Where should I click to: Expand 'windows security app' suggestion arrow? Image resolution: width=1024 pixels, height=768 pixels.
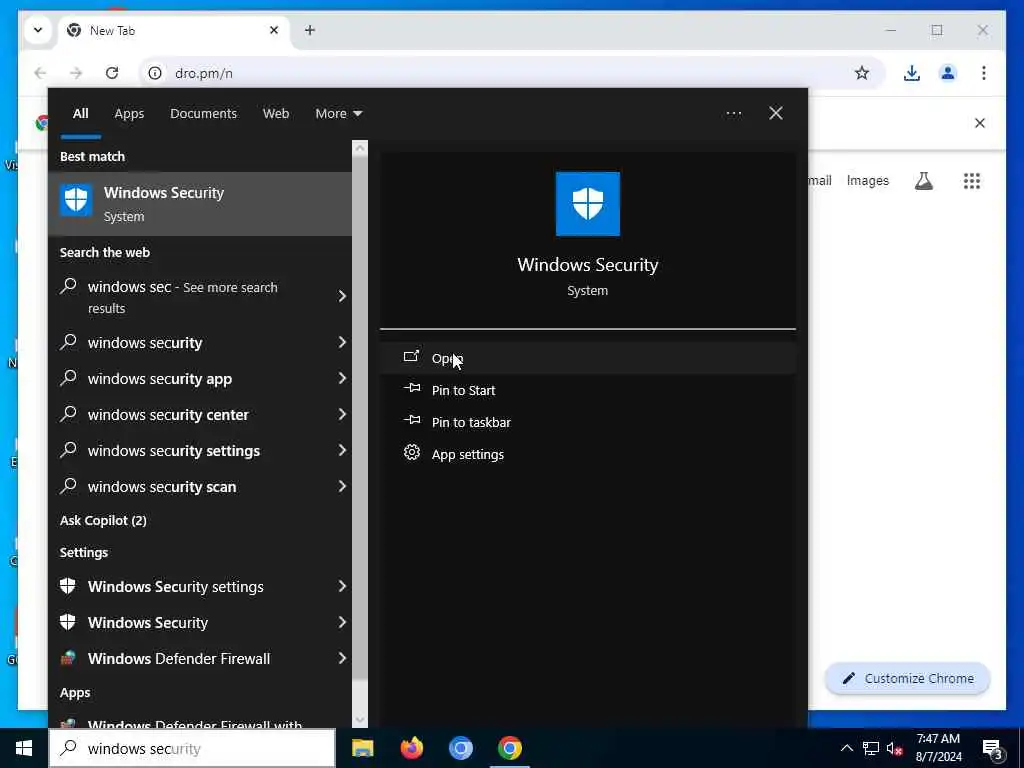click(x=342, y=378)
